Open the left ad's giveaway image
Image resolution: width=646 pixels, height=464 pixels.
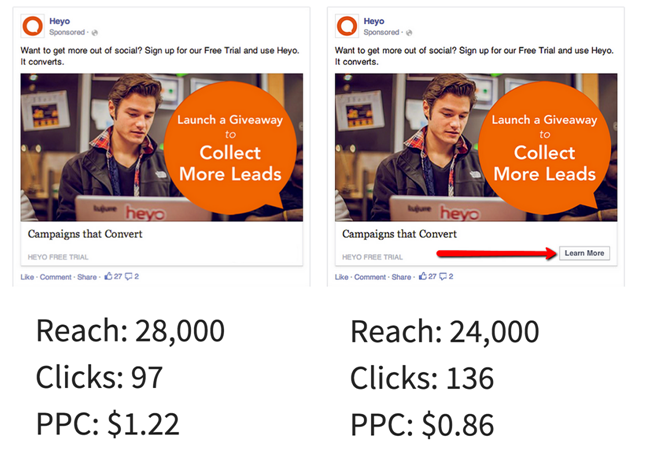[x=161, y=147]
